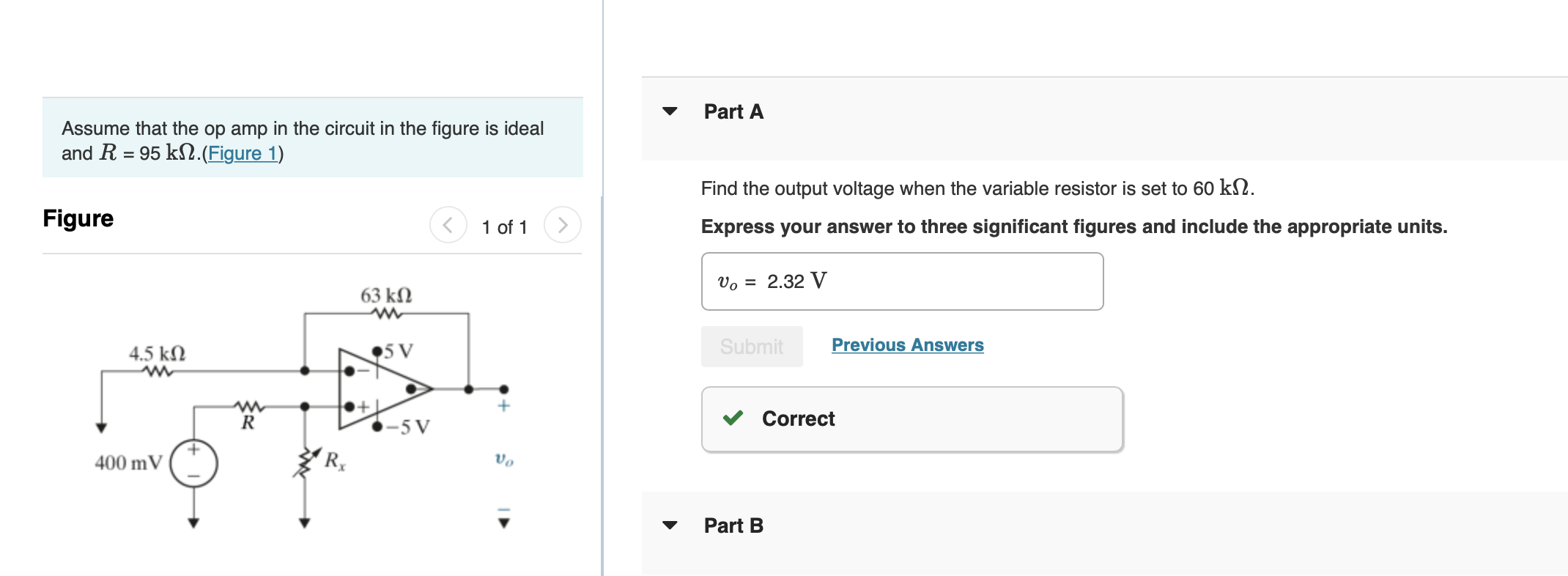The image size is (1568, 576).
Task: Click the green Correct checkmark icon
Action: (733, 418)
